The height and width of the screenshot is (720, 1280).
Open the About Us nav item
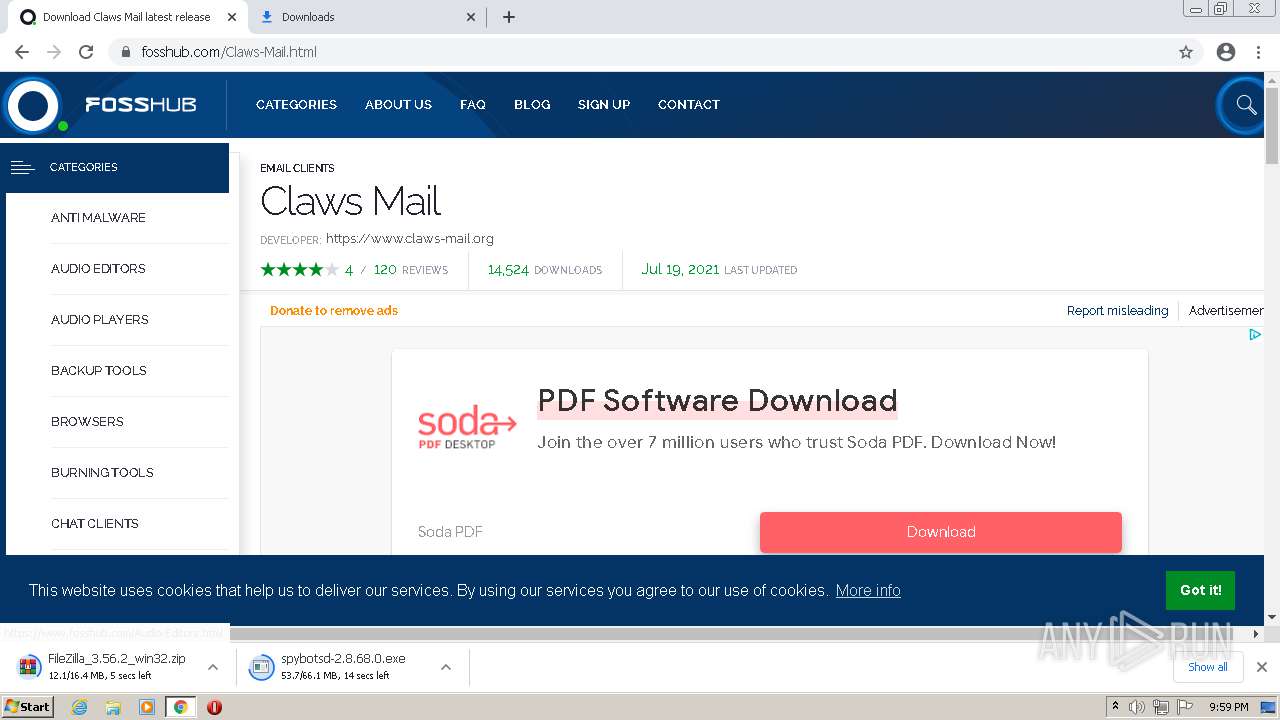coord(398,104)
